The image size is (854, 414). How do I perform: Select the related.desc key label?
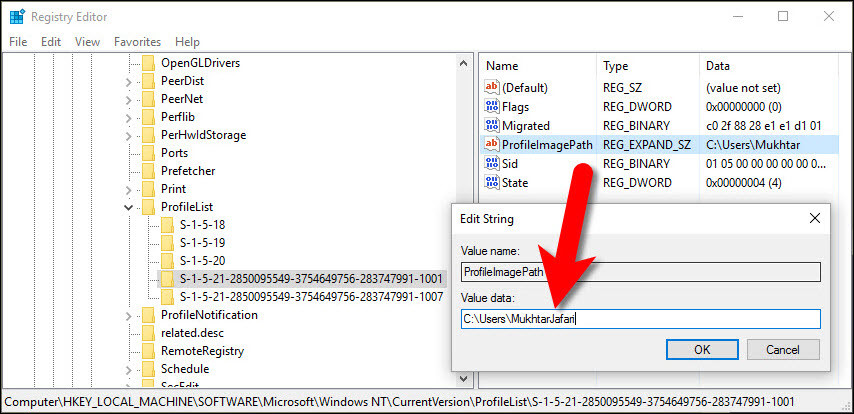point(192,333)
